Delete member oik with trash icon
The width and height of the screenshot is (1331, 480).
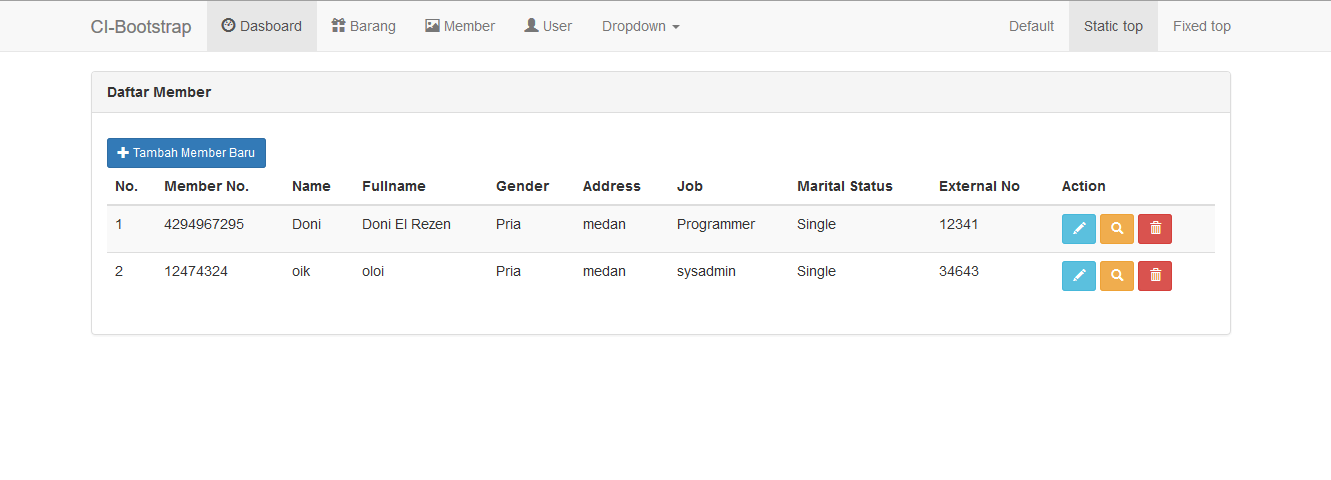pos(1154,276)
